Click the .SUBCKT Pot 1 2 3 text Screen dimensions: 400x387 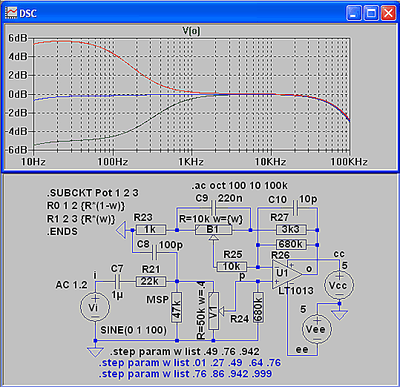click(92, 193)
